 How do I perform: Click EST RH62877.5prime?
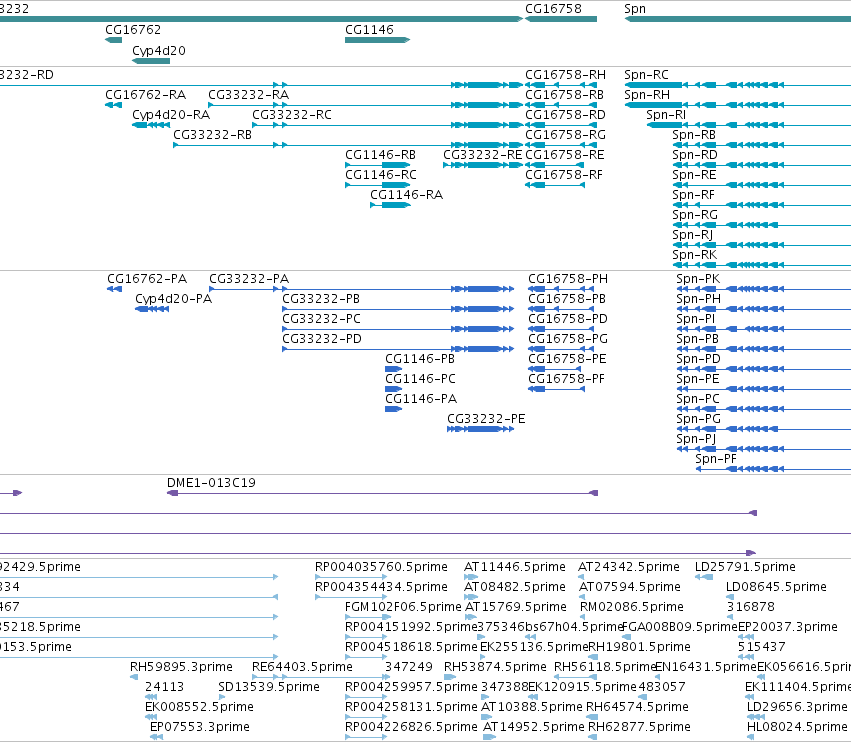coord(639,727)
